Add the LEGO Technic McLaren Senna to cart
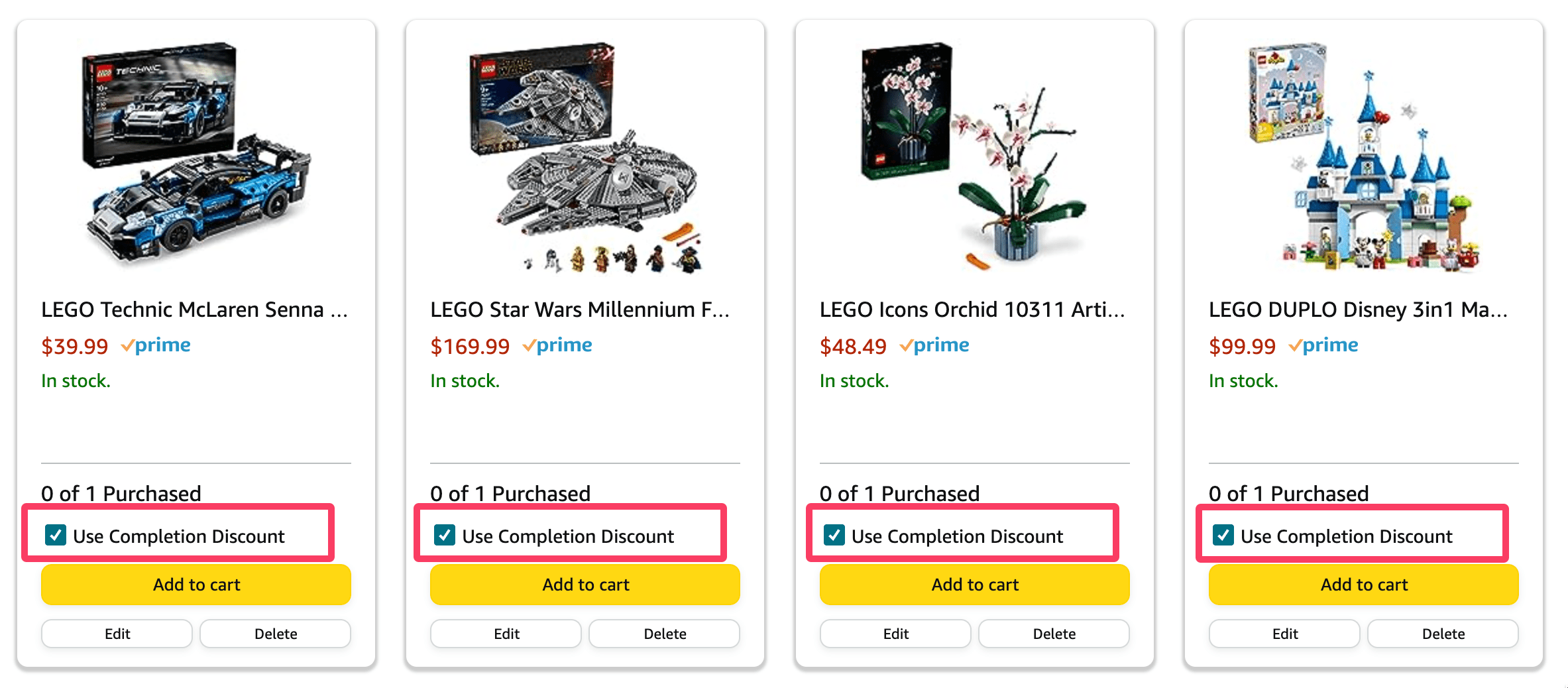Screen dimensions: 1568x688 tap(196, 585)
